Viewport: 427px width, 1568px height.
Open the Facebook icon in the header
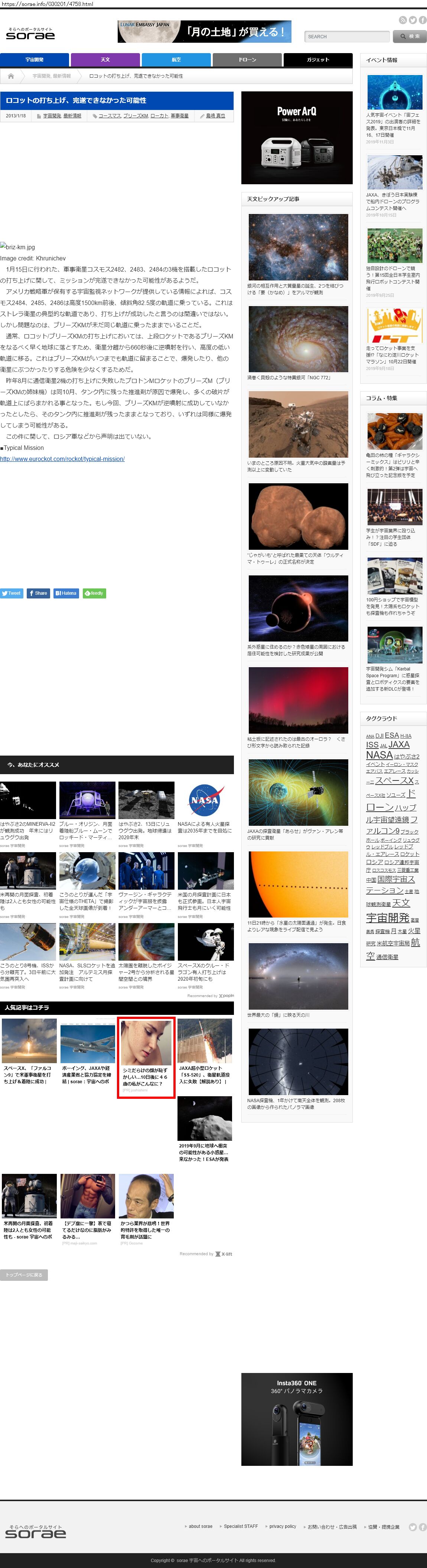pyautogui.click(x=422, y=20)
